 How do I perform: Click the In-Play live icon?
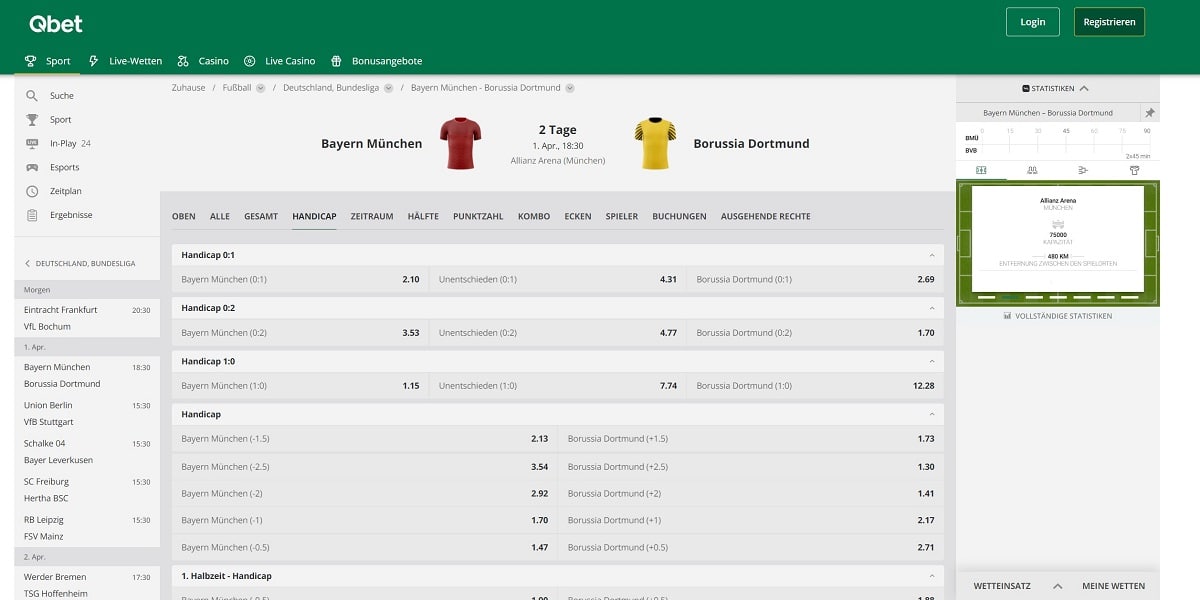pos(32,144)
